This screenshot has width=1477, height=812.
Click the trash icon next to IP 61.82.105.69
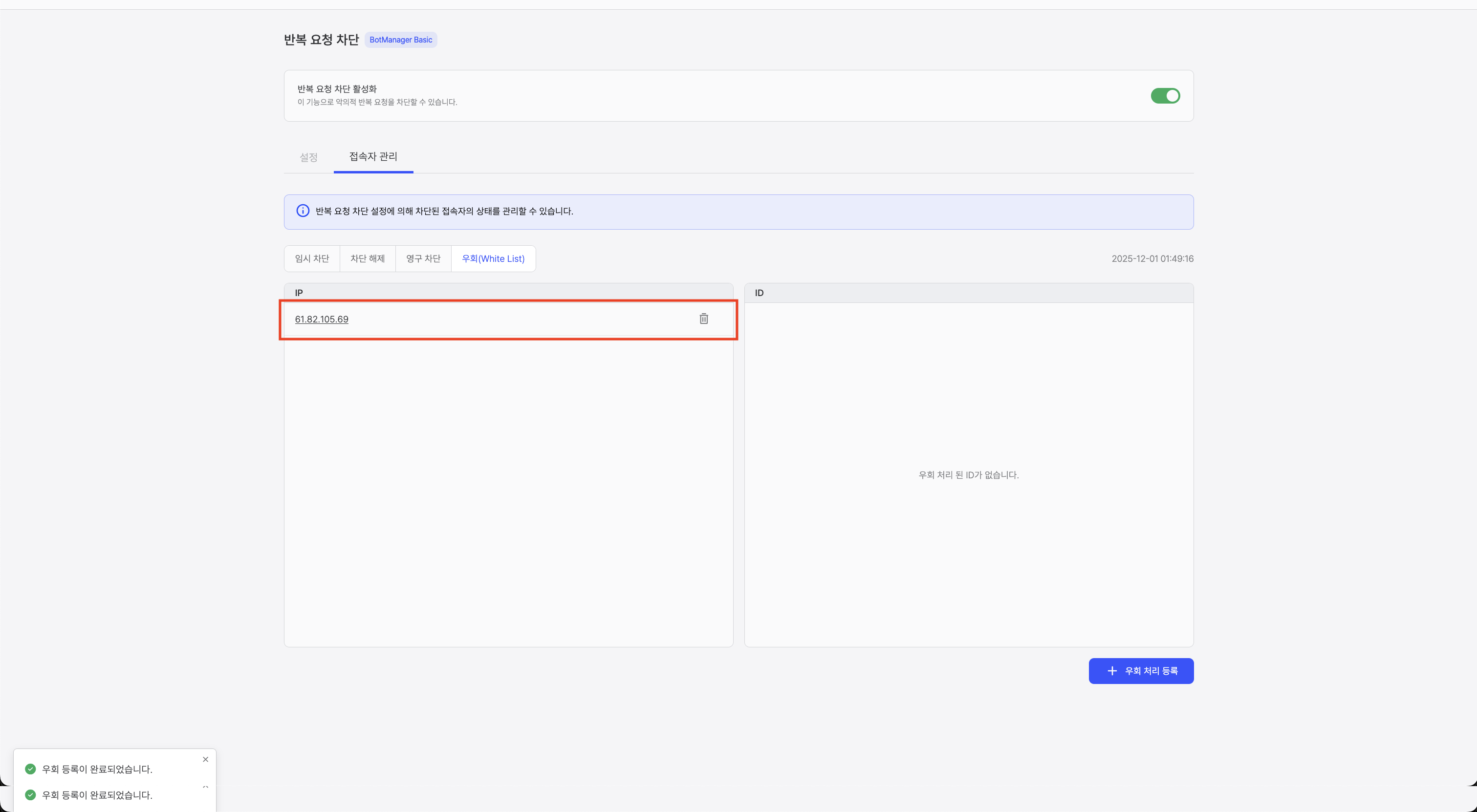tap(703, 319)
